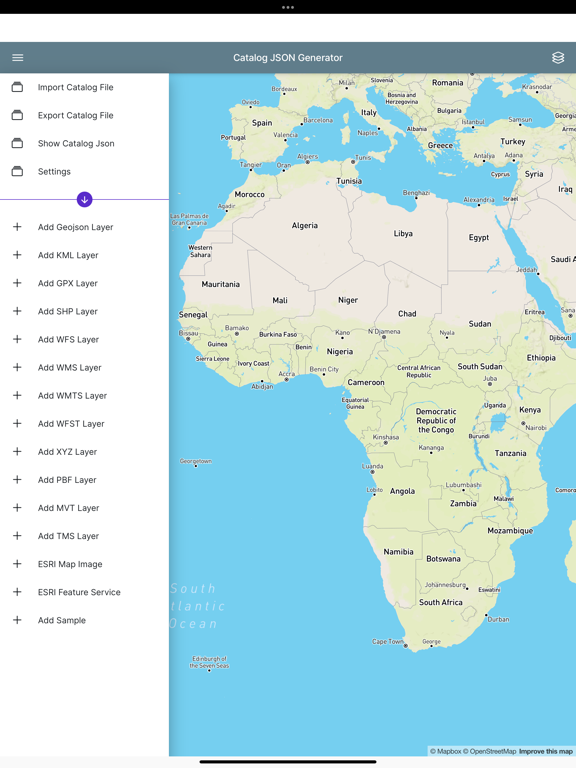This screenshot has height=768, width=576.
Task: Choose Add Geojson Layer text
Action: 75,227
